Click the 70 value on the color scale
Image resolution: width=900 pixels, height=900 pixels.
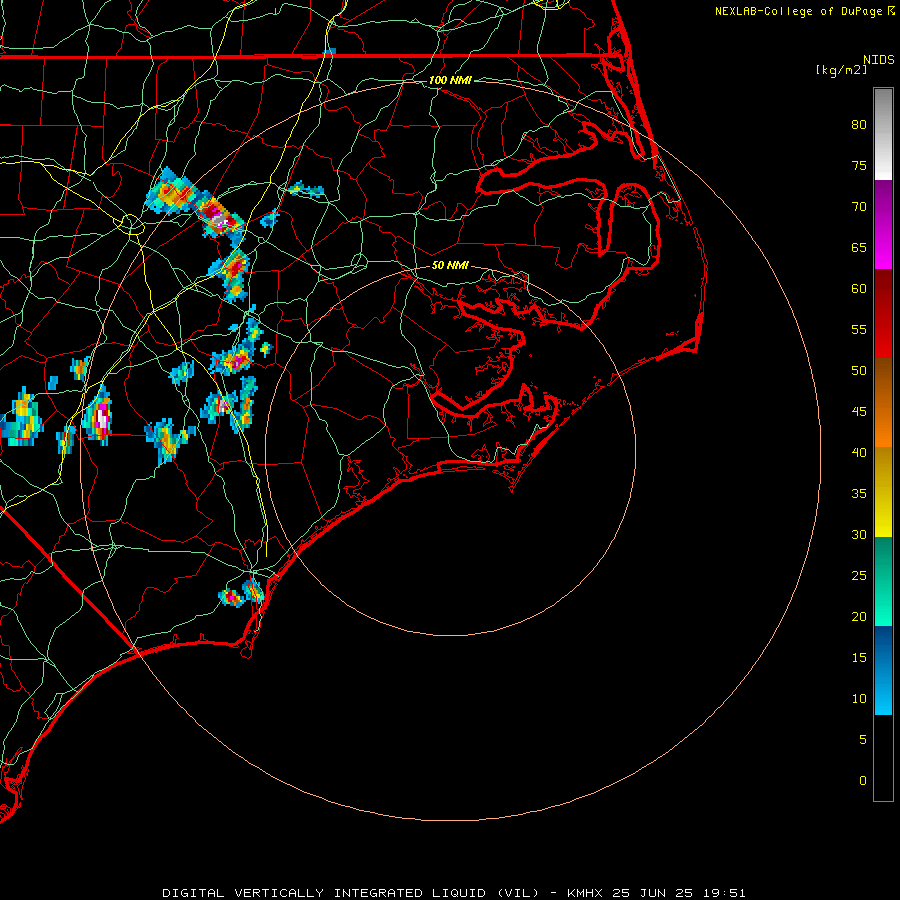click(859, 207)
